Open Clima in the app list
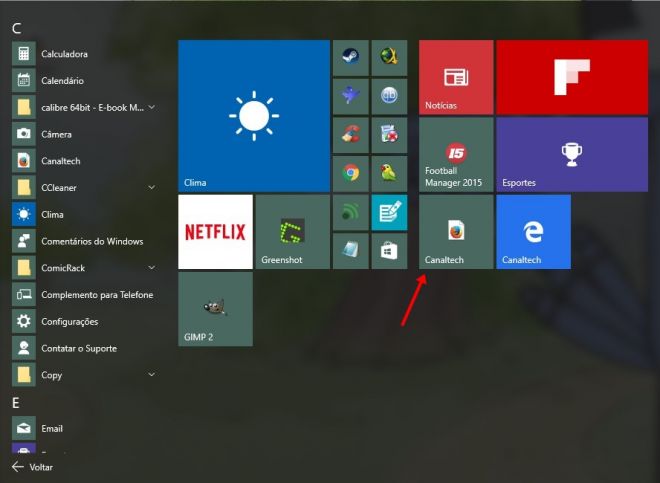Viewport: 660px width, 483px height. (84, 214)
